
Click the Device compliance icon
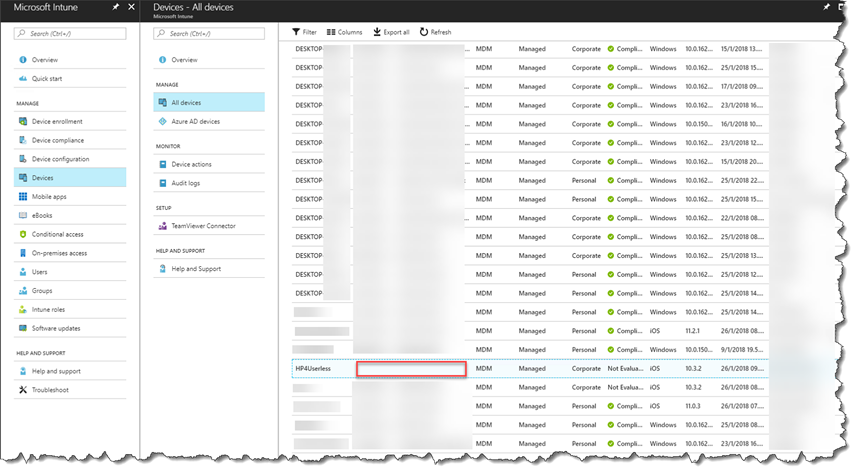(22, 140)
